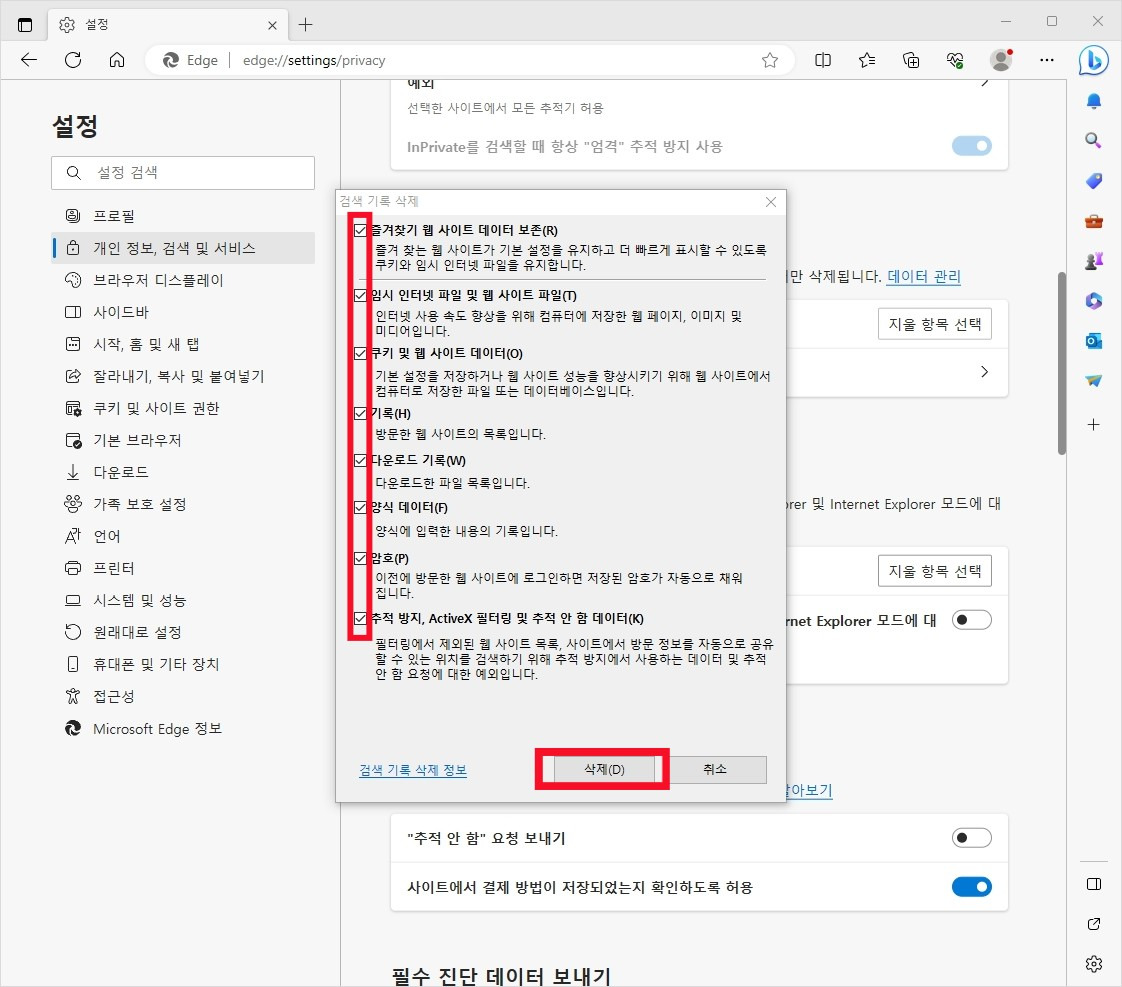Enable the 추적 안 함 요청 보내기 toggle
This screenshot has height=987, width=1122.
(x=971, y=837)
